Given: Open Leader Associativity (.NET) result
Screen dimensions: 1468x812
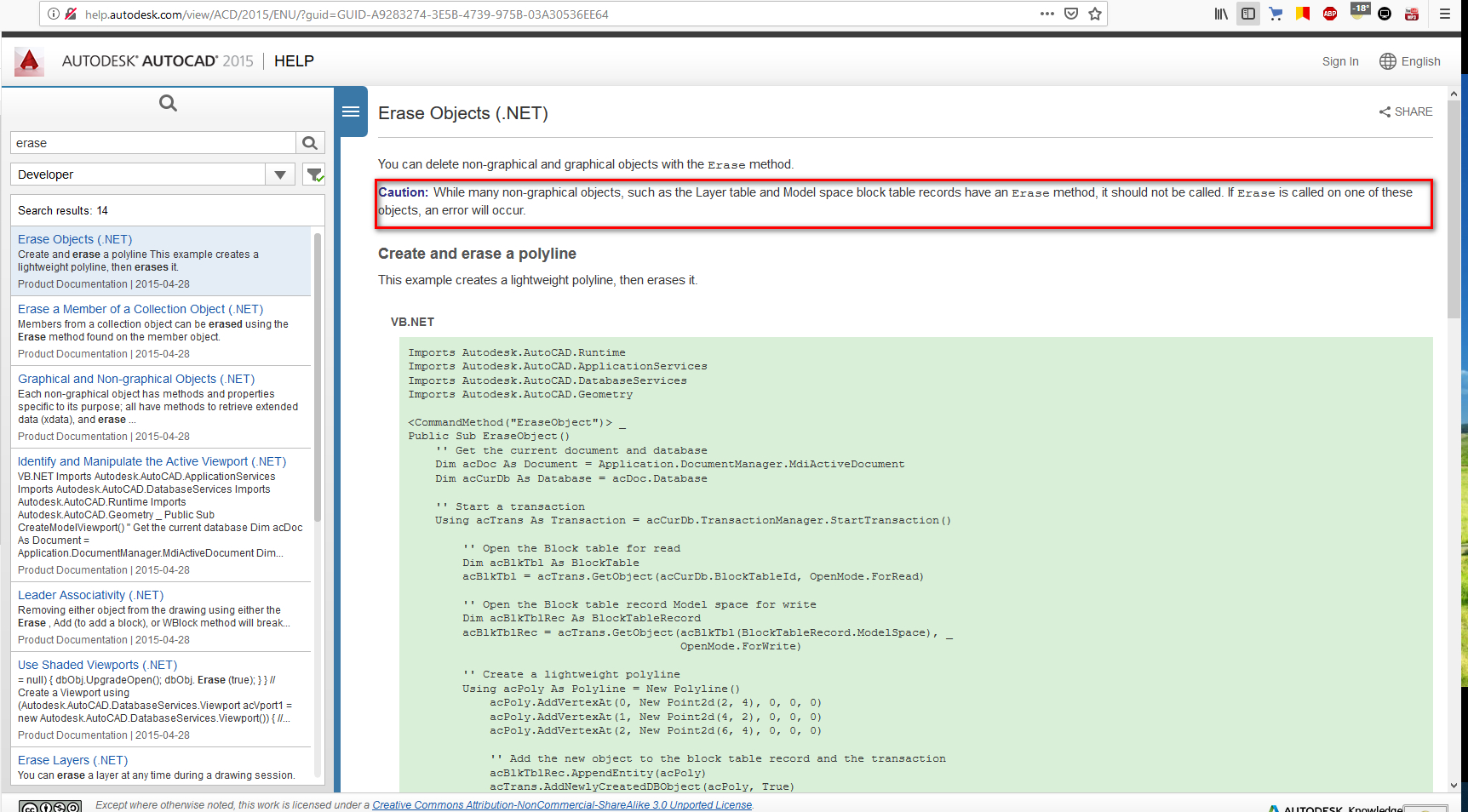Looking at the screenshot, I should pos(90,595).
